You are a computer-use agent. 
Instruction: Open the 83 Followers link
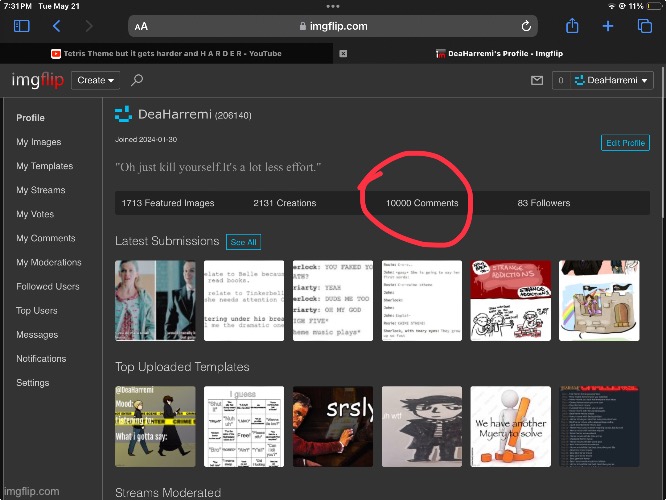[x=543, y=203]
